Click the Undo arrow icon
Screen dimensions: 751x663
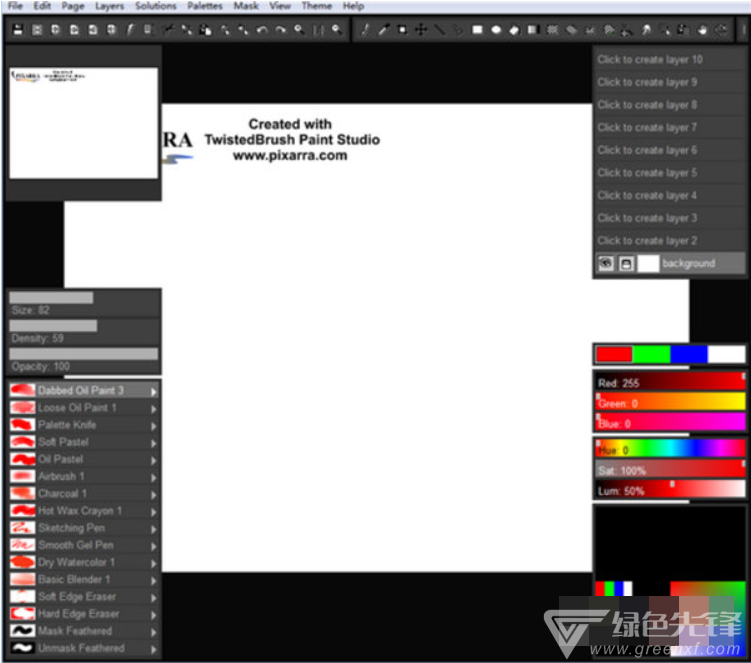pyautogui.click(x=262, y=30)
